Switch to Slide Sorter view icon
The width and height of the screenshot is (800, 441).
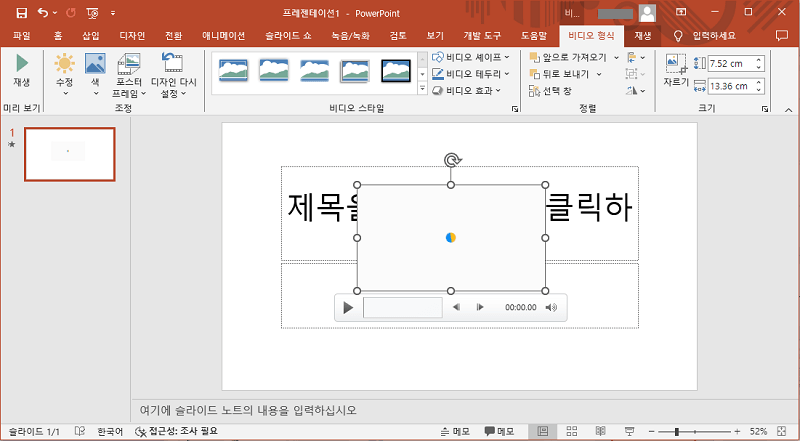(572, 431)
